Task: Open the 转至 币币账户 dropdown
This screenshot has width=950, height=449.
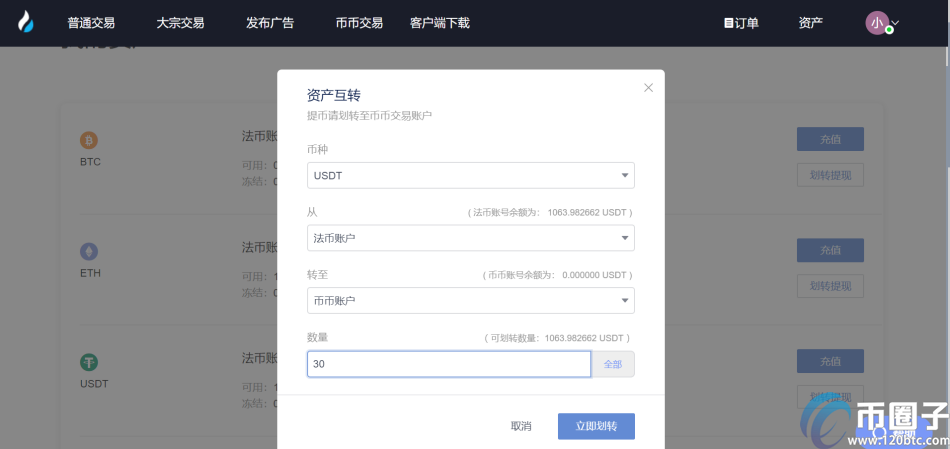Action: click(470, 300)
